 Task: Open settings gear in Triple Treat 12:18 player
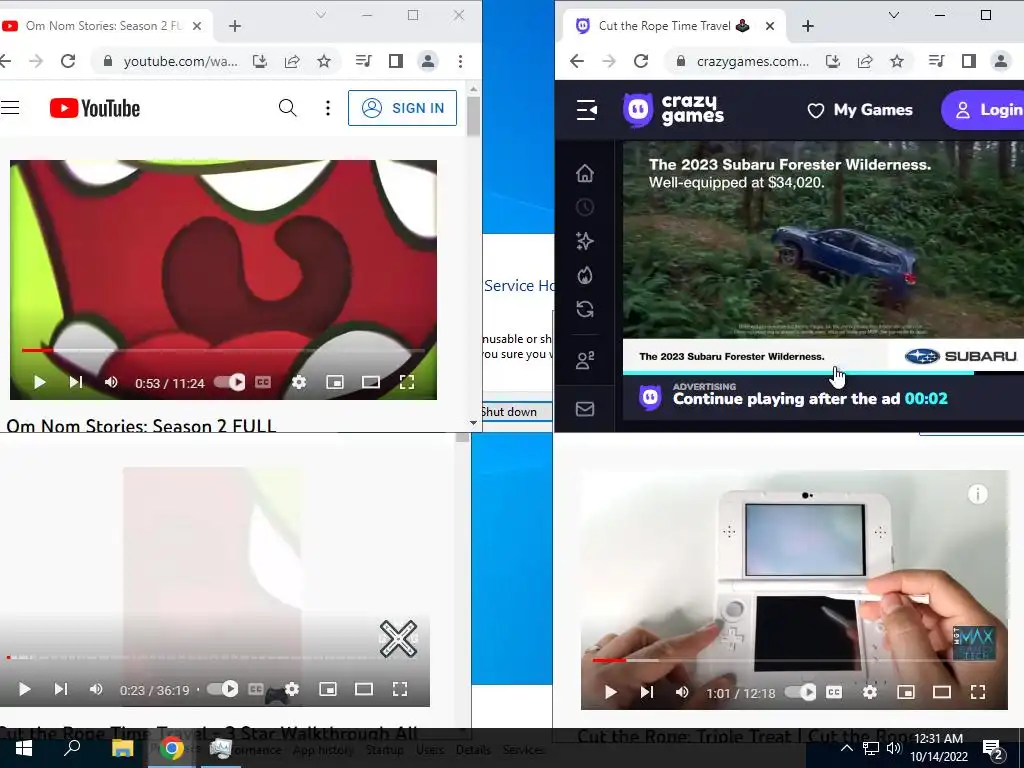(x=870, y=692)
